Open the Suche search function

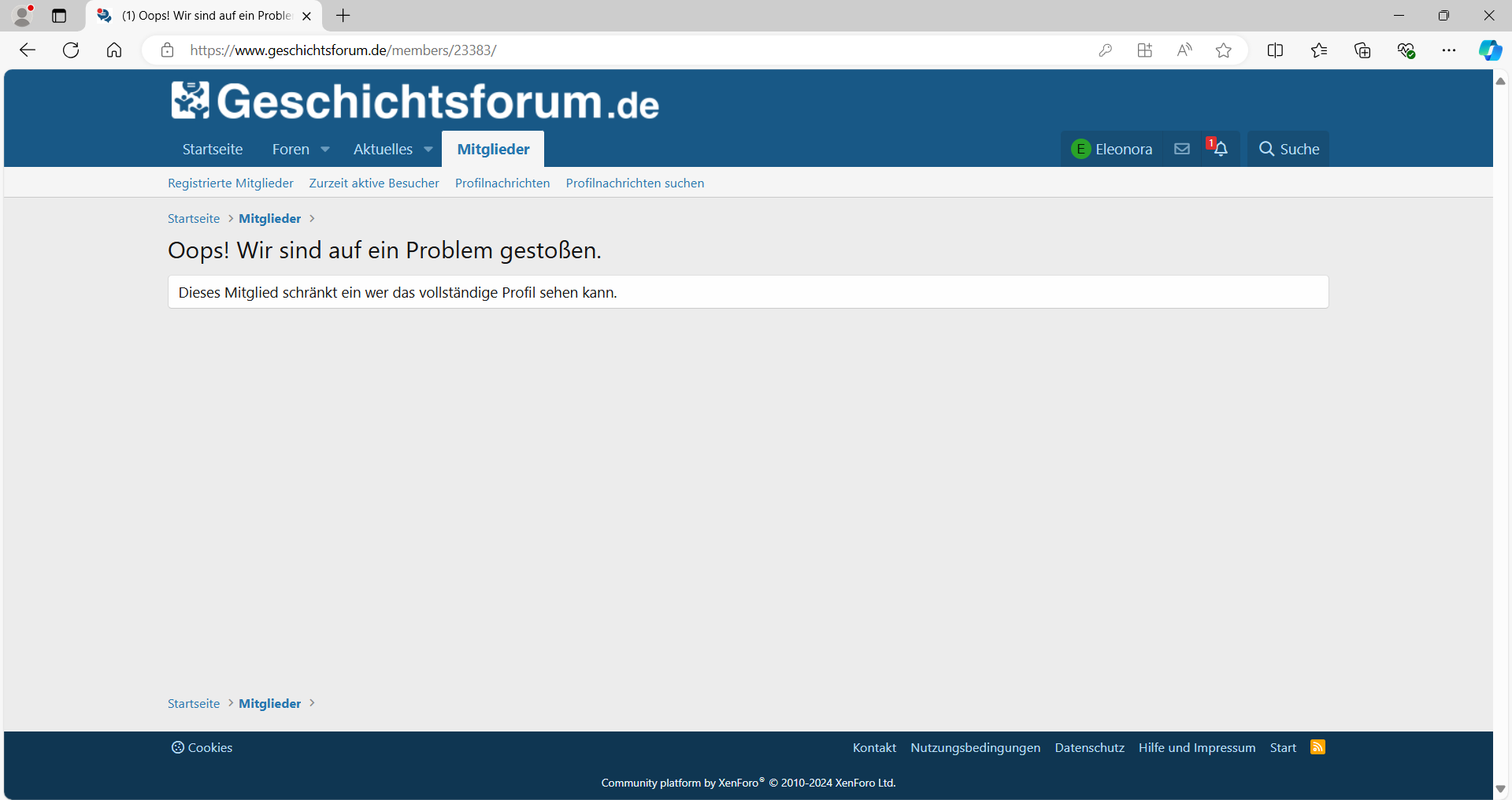click(1288, 149)
